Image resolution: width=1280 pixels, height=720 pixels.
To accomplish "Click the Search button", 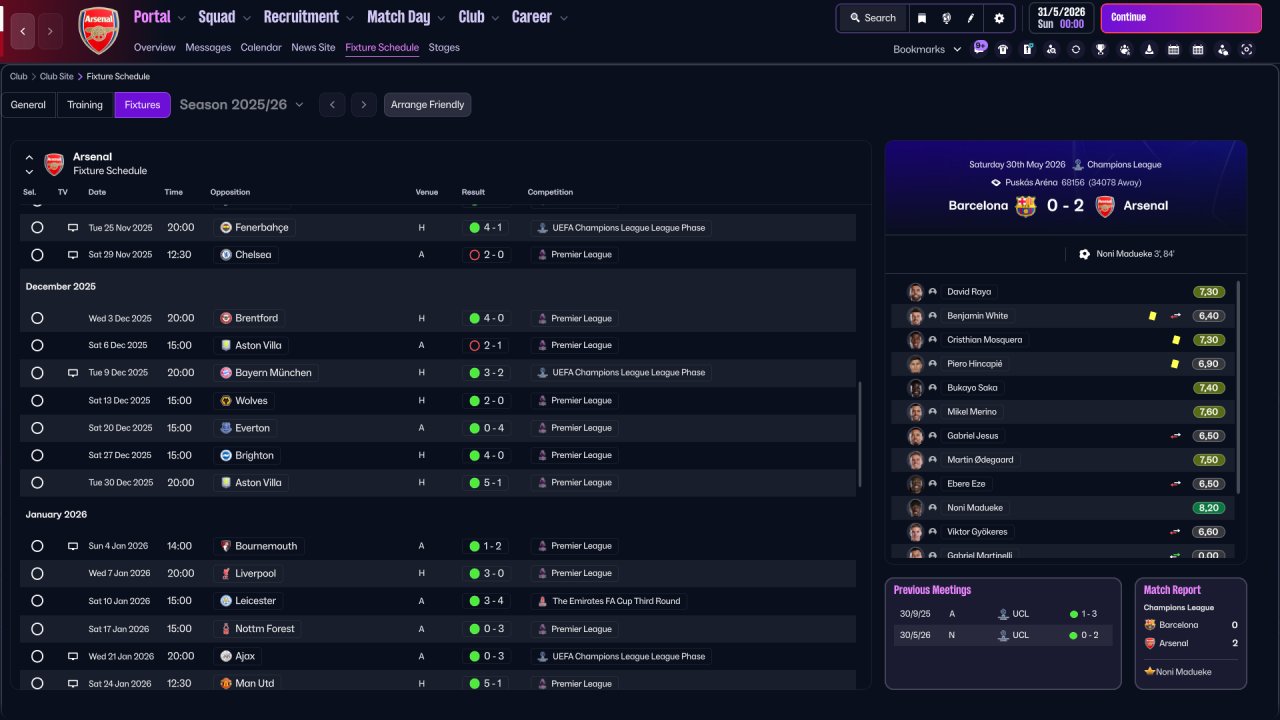I will (873, 18).
